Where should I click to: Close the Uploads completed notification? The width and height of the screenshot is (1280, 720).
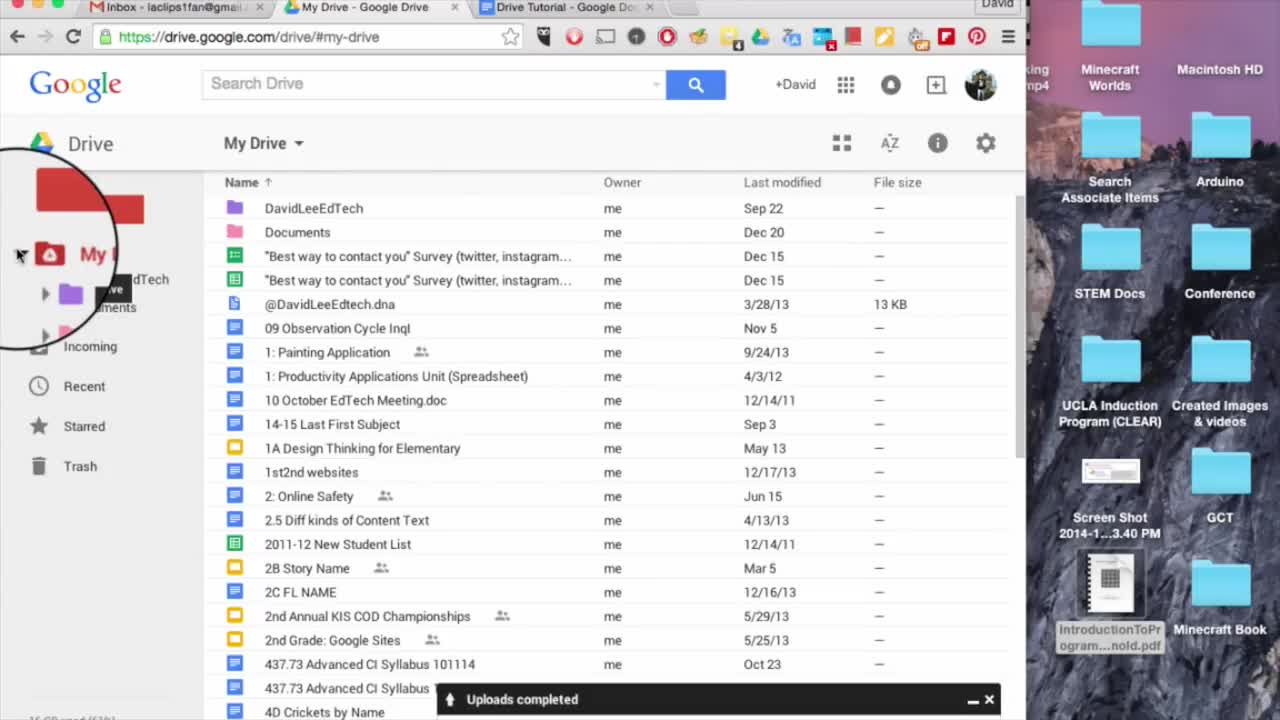pyautogui.click(x=989, y=700)
